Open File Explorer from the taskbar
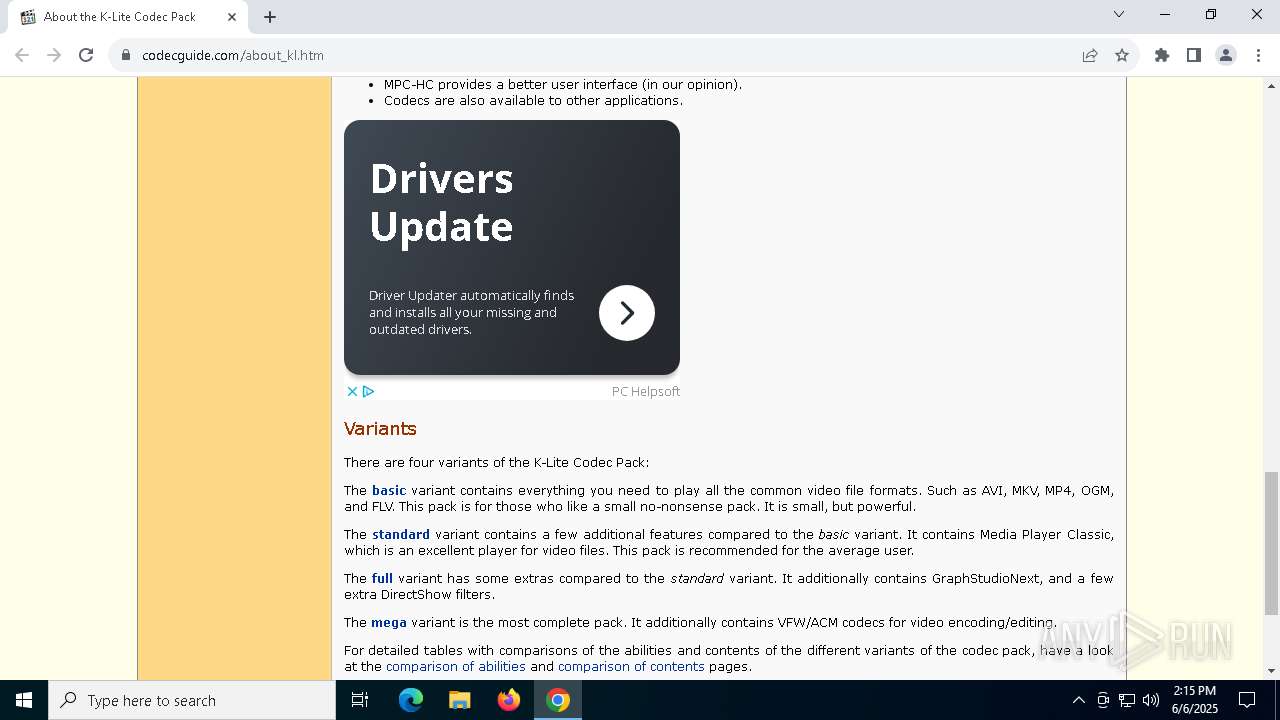 tap(459, 700)
